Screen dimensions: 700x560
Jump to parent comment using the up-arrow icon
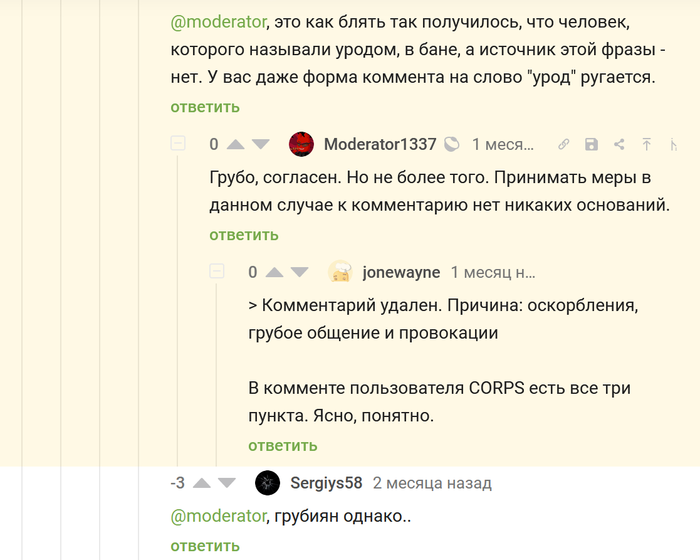(x=647, y=145)
